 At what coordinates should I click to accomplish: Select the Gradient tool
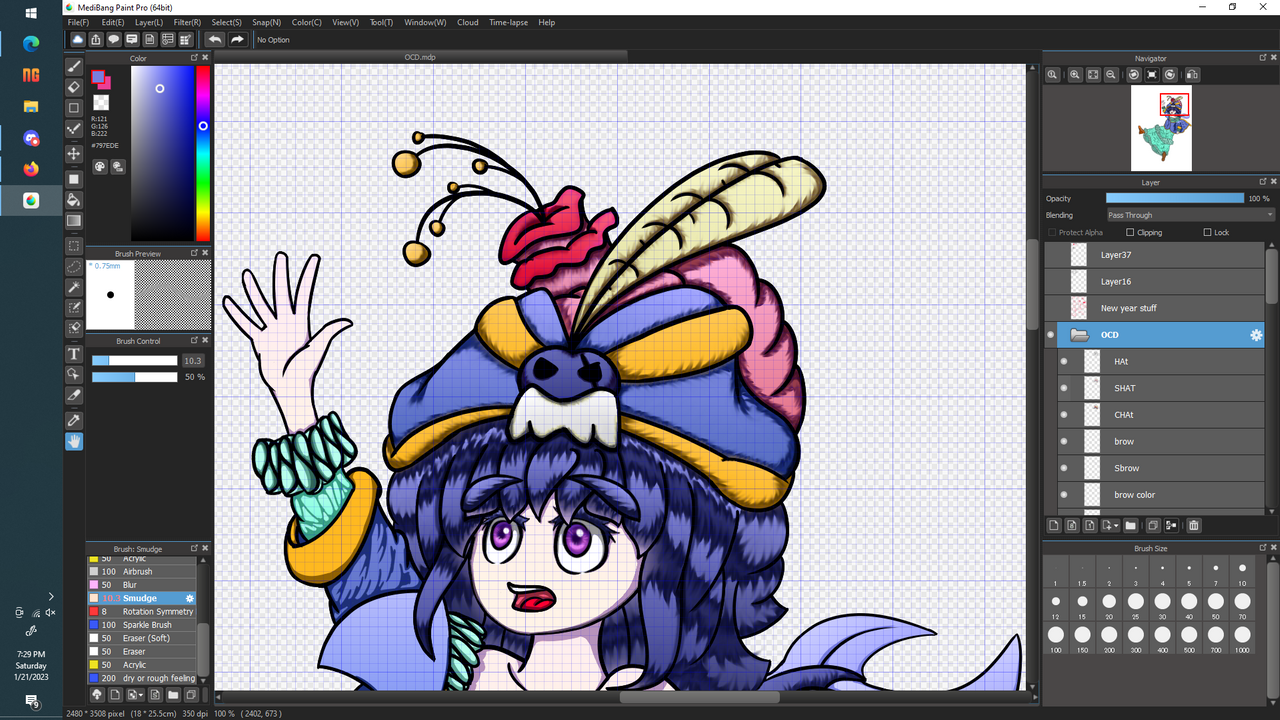[x=74, y=220]
